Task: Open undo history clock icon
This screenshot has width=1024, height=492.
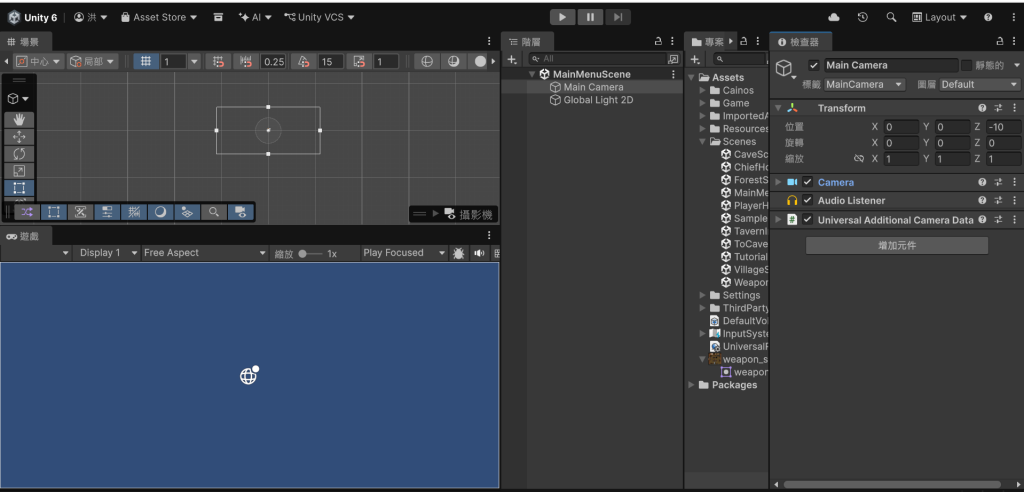Action: (862, 18)
